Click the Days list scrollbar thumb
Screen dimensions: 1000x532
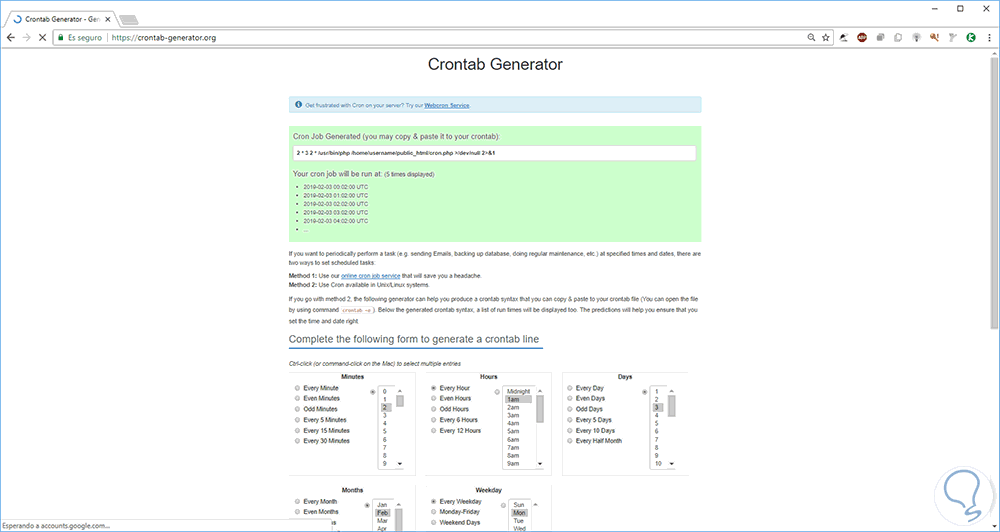pos(672,405)
